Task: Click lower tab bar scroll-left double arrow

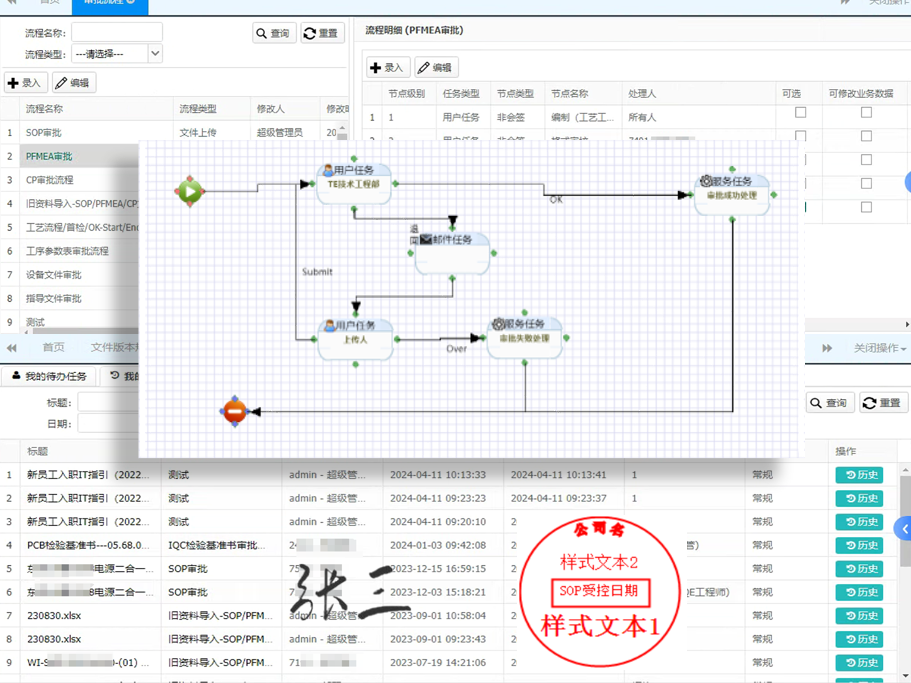Action: (12, 348)
